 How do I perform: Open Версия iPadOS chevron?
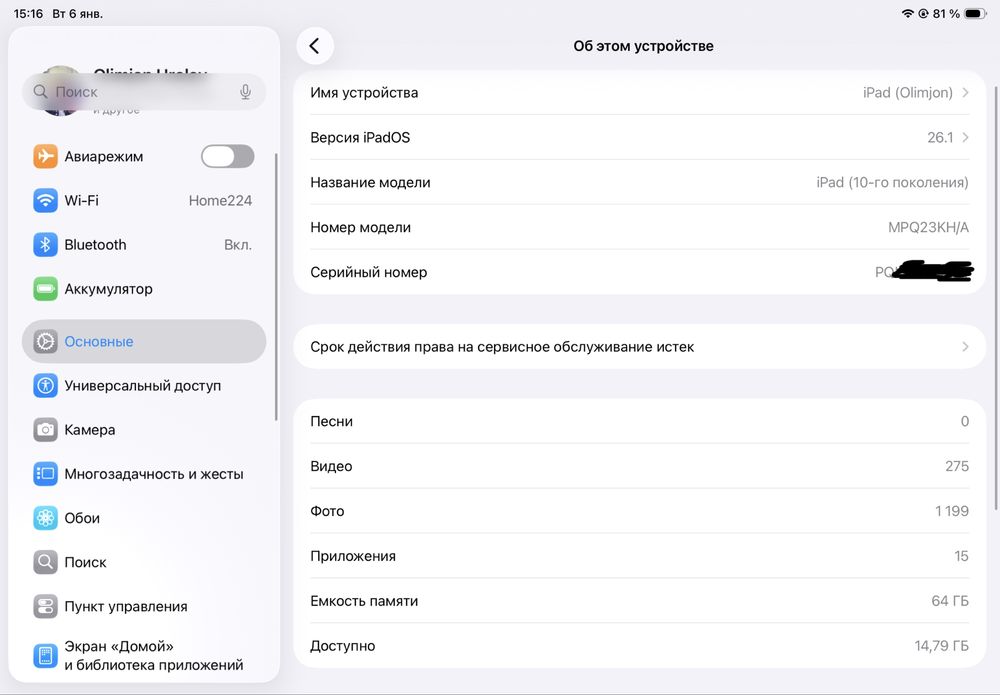[966, 137]
